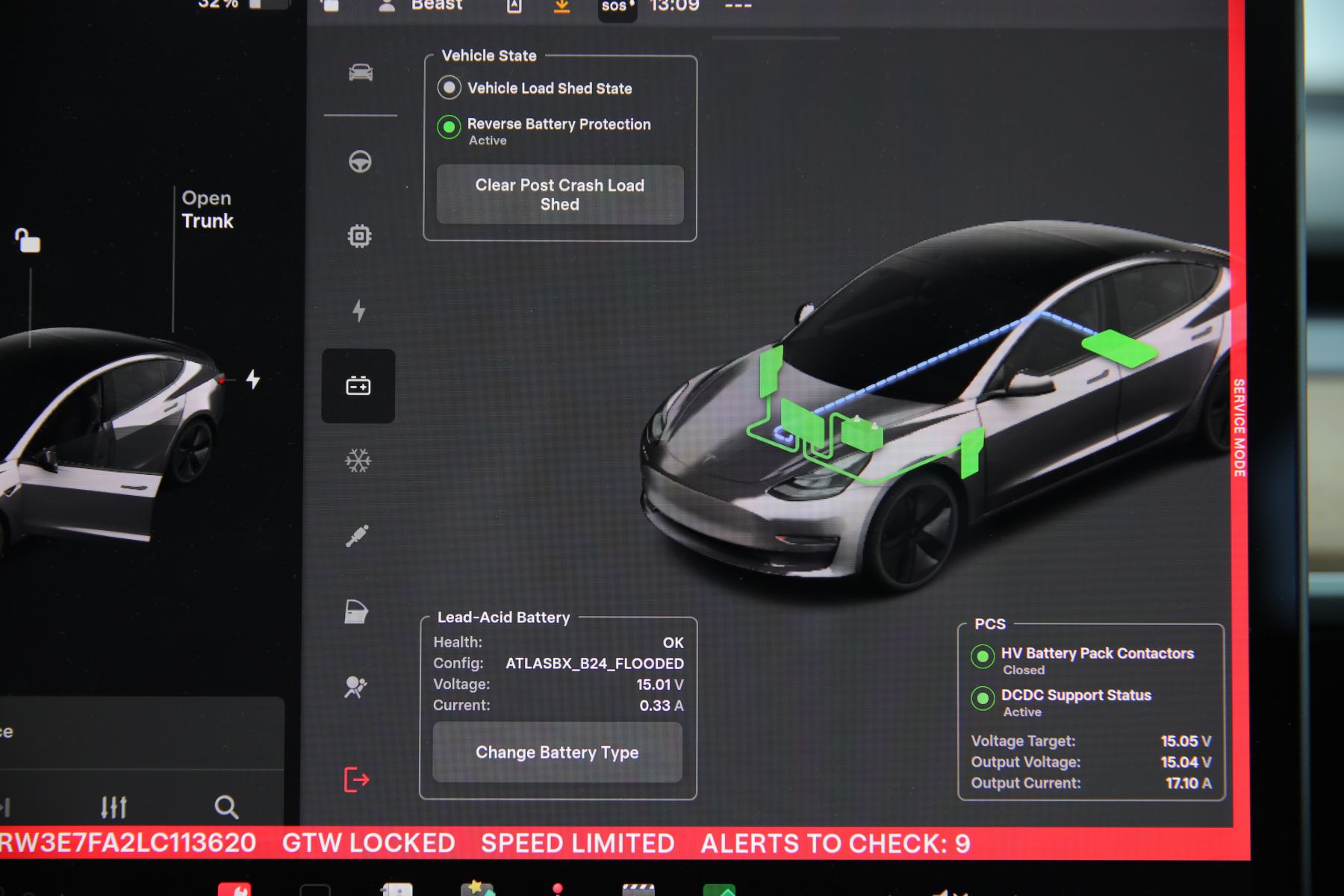Open the processor chip sidebar section
1344x896 pixels.
coord(359,236)
